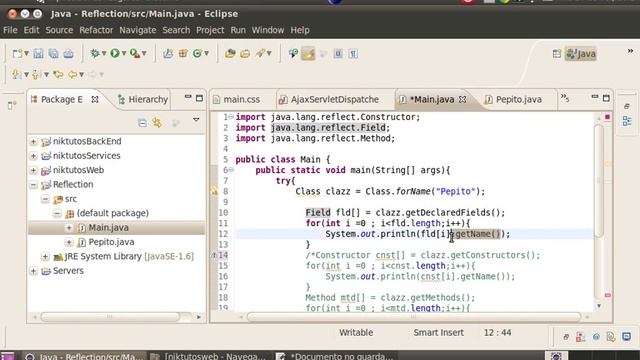Expand the niktutosBackEnd project
640x360 pixels.
pyautogui.click(x=33, y=142)
